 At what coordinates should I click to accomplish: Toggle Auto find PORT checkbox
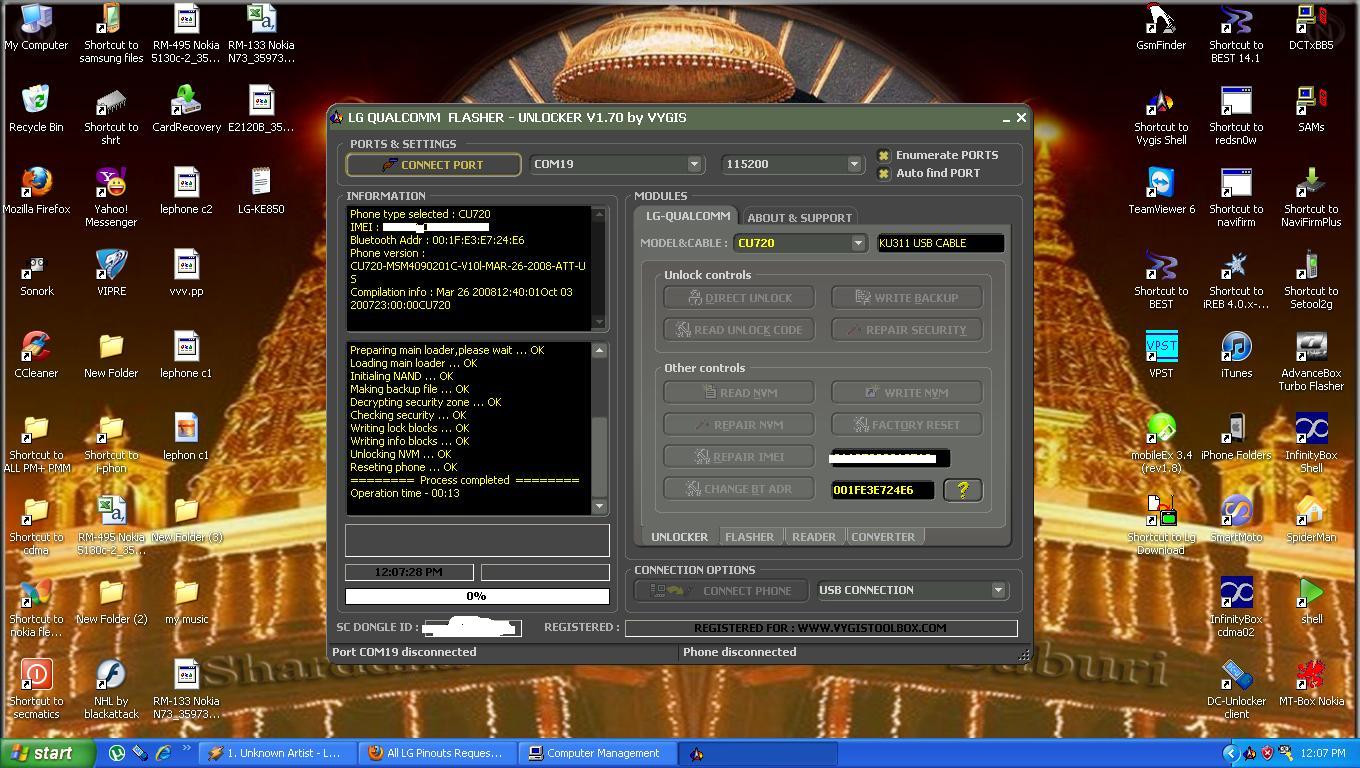tap(884, 173)
